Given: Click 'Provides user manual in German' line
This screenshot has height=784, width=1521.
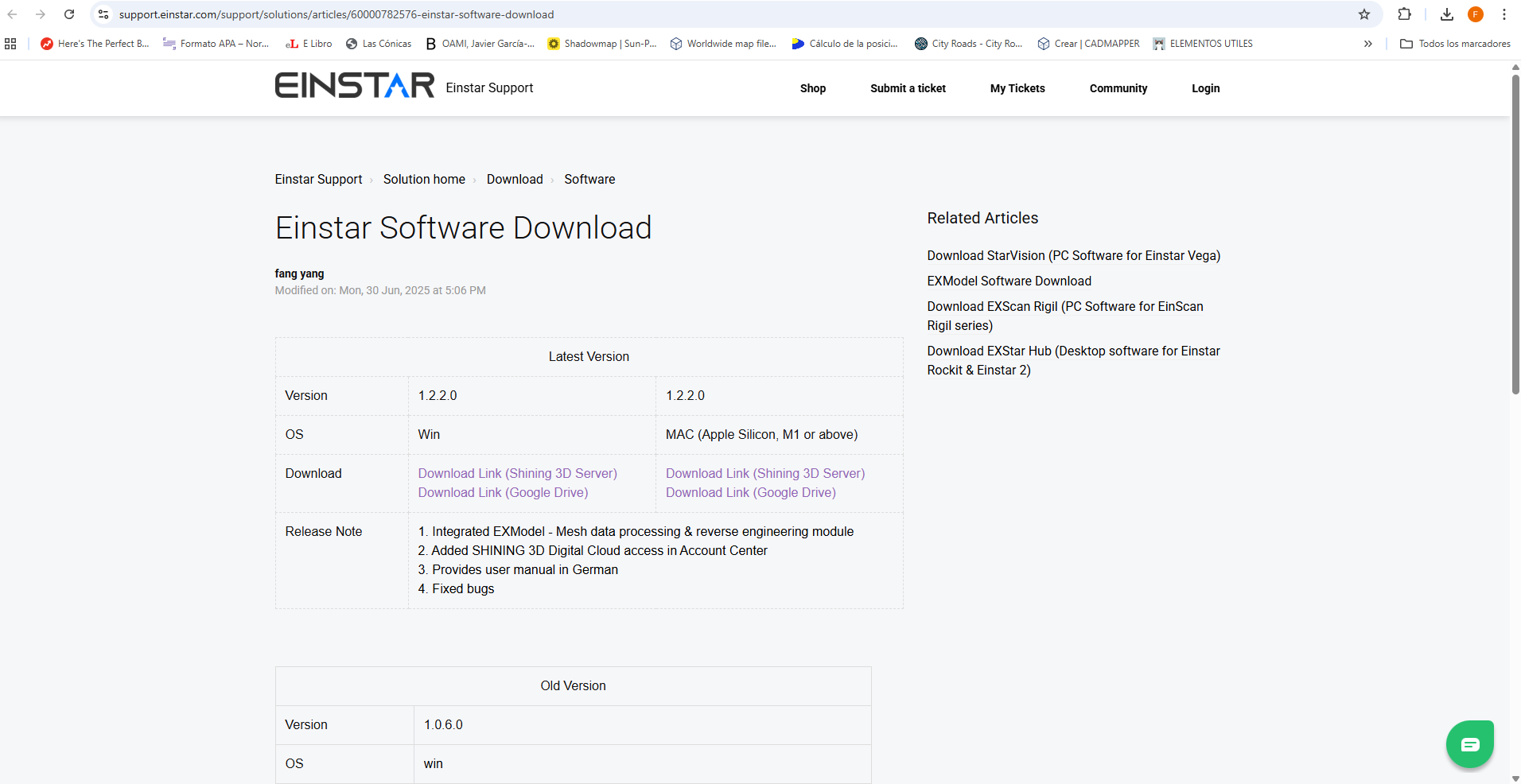Looking at the screenshot, I should point(518,570).
